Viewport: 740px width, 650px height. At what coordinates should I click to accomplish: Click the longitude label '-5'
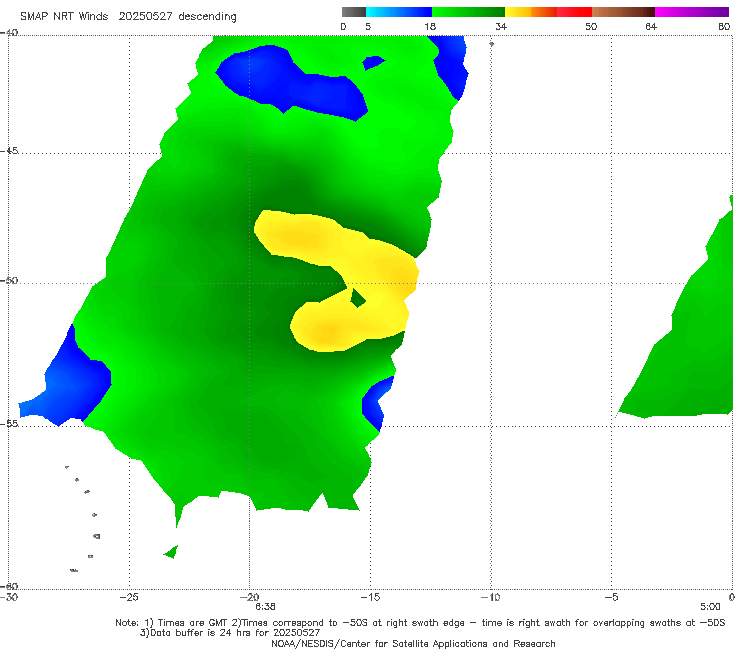[x=611, y=597]
